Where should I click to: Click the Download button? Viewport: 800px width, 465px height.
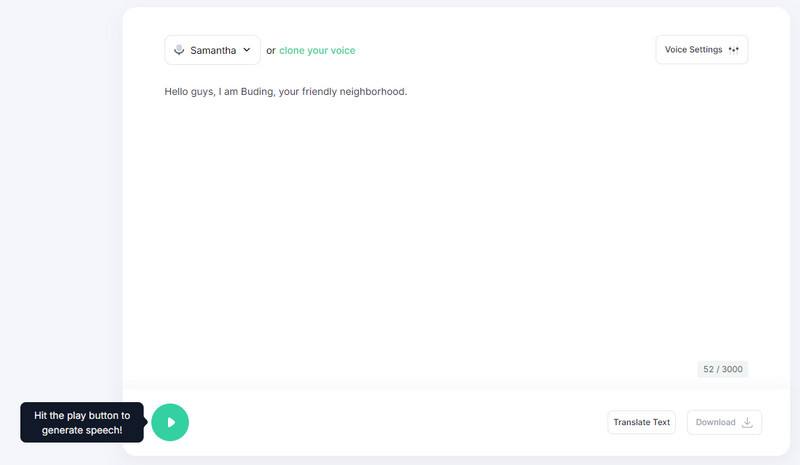(724, 422)
